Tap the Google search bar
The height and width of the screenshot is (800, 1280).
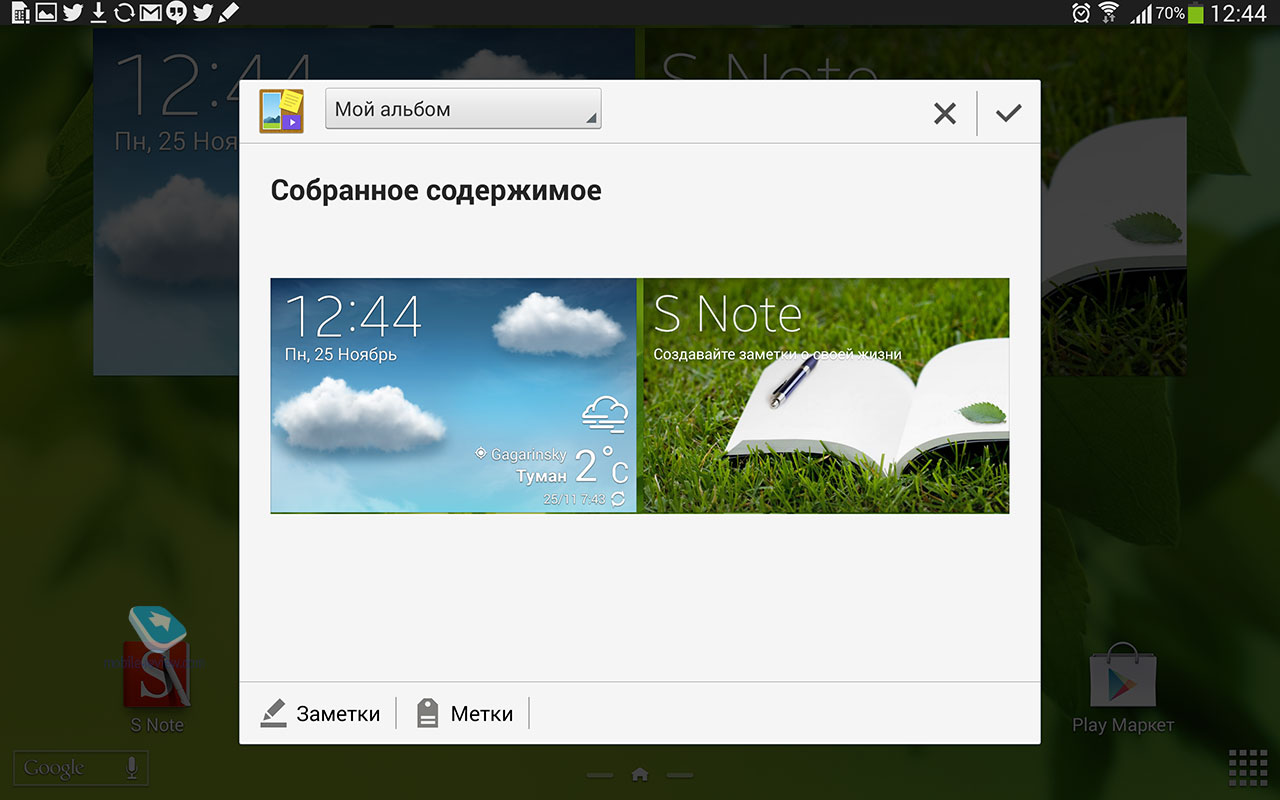coord(80,768)
